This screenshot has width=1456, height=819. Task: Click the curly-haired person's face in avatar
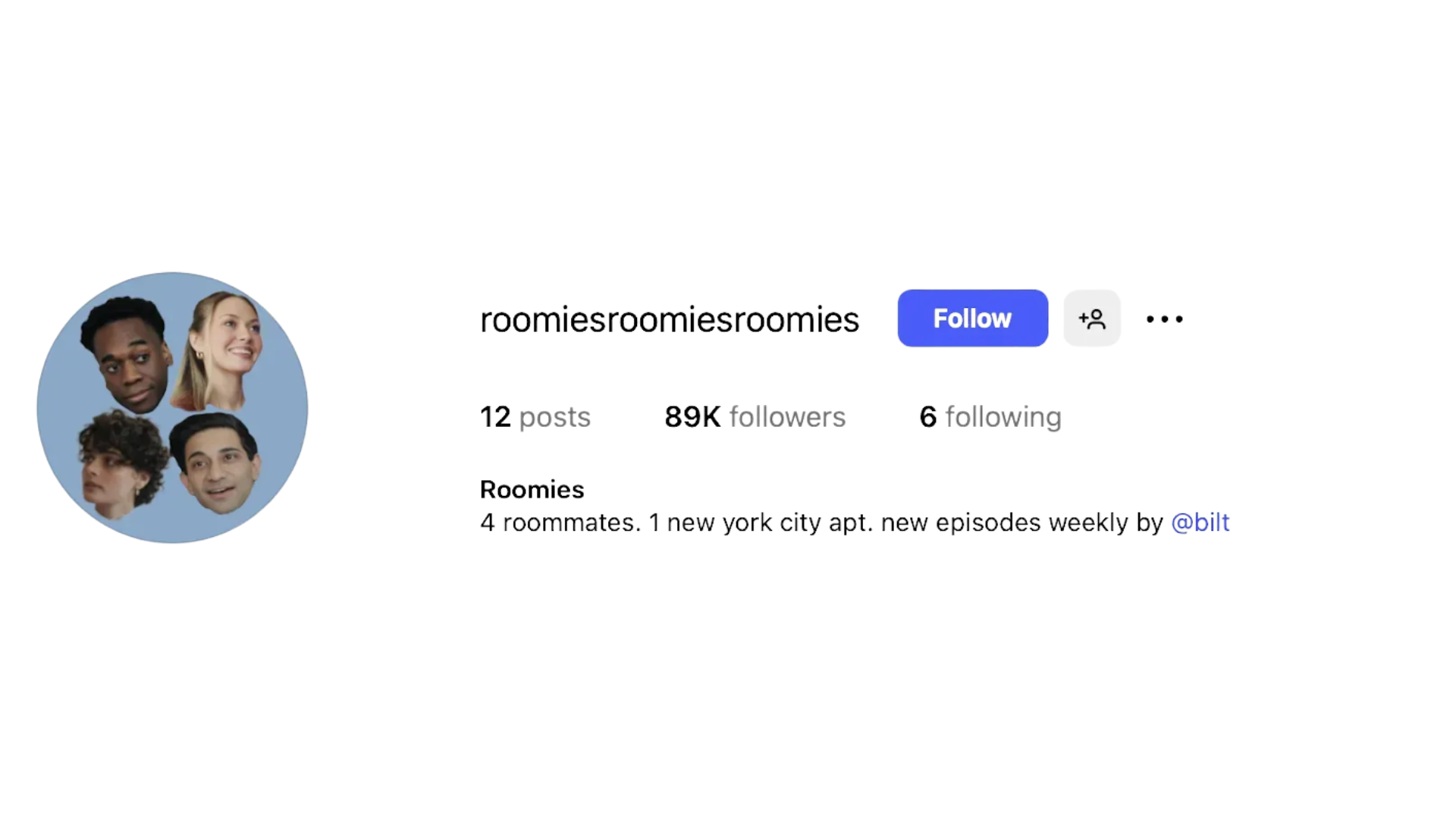pyautogui.click(x=121, y=464)
